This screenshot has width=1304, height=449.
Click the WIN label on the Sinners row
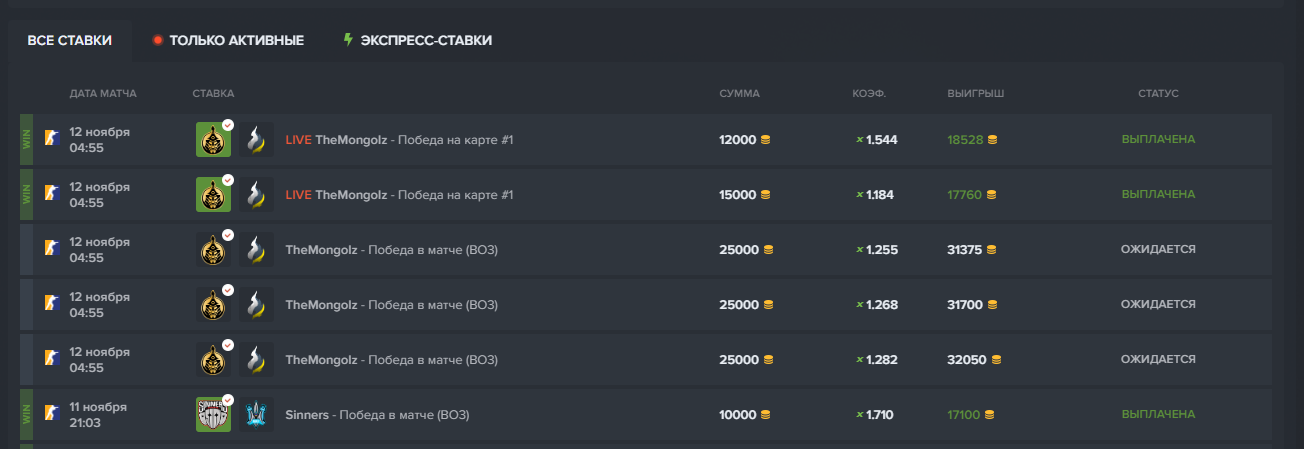27,414
